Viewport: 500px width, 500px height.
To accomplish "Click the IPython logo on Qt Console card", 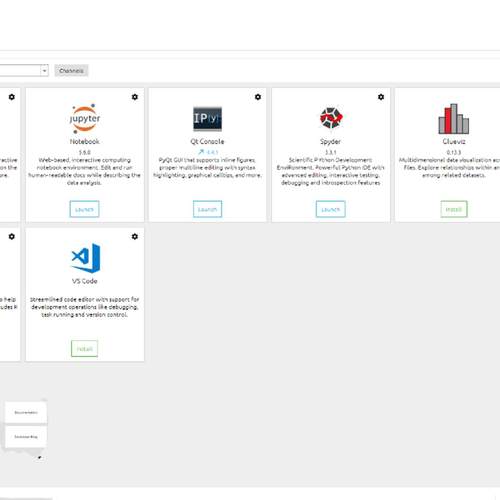I will tap(207, 119).
